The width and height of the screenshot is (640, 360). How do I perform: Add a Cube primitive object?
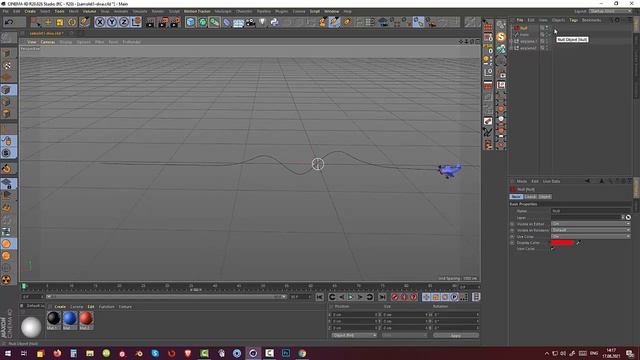[190, 22]
